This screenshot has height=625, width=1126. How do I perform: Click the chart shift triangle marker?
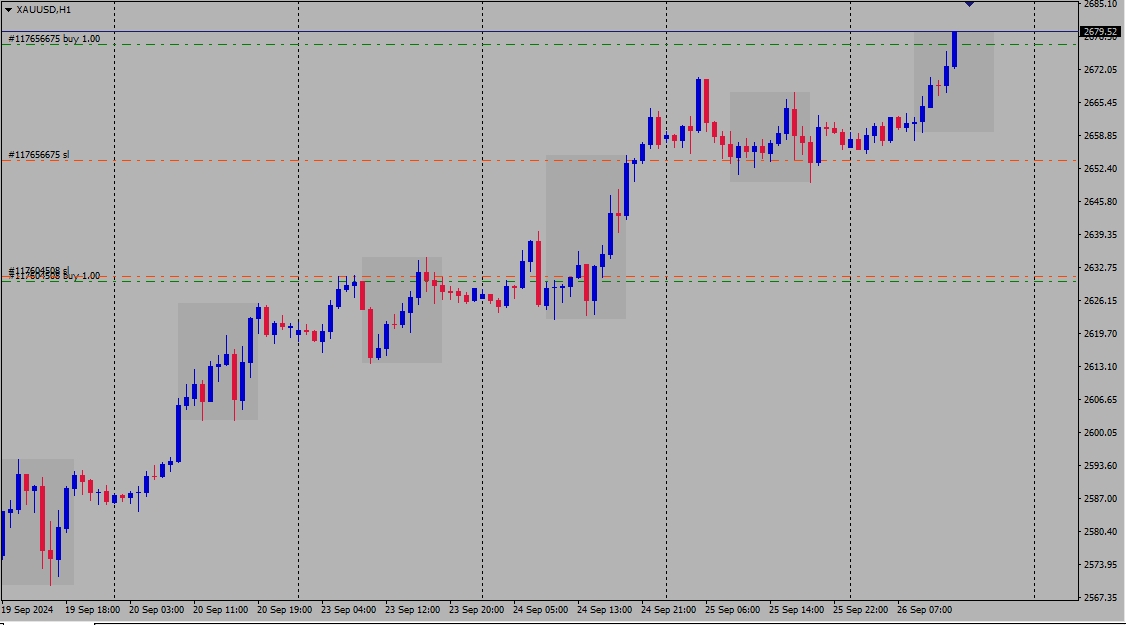[969, 4]
